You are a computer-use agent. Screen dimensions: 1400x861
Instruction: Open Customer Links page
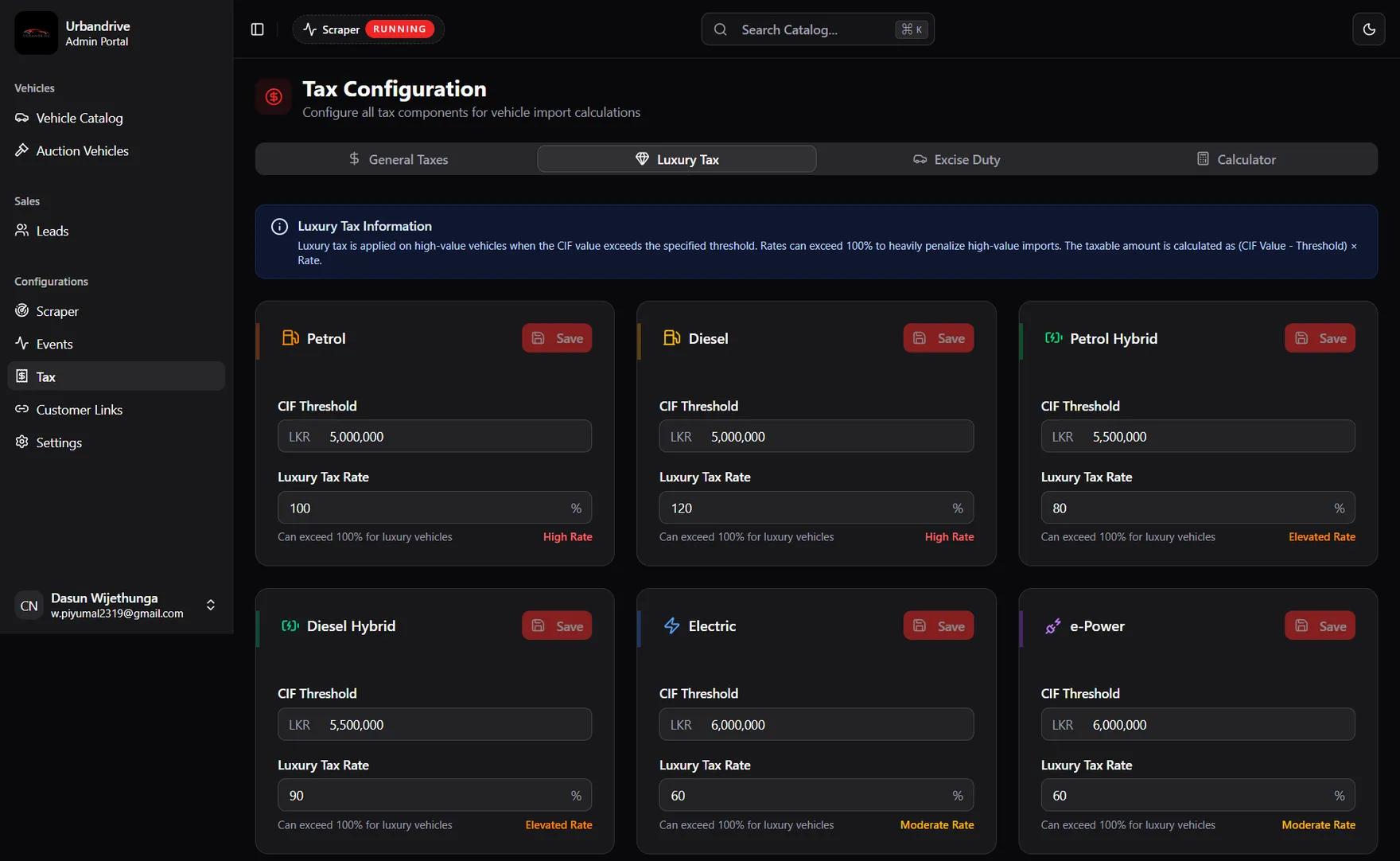116,409
